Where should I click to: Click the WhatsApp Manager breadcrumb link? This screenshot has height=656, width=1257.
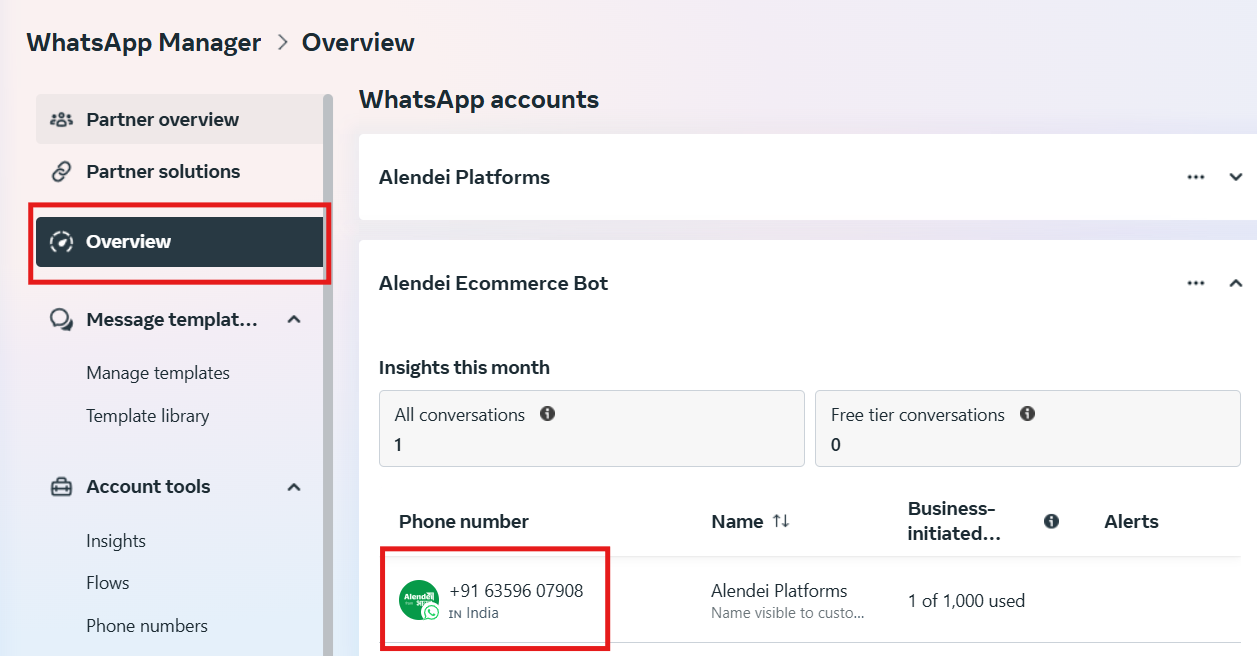(x=144, y=43)
